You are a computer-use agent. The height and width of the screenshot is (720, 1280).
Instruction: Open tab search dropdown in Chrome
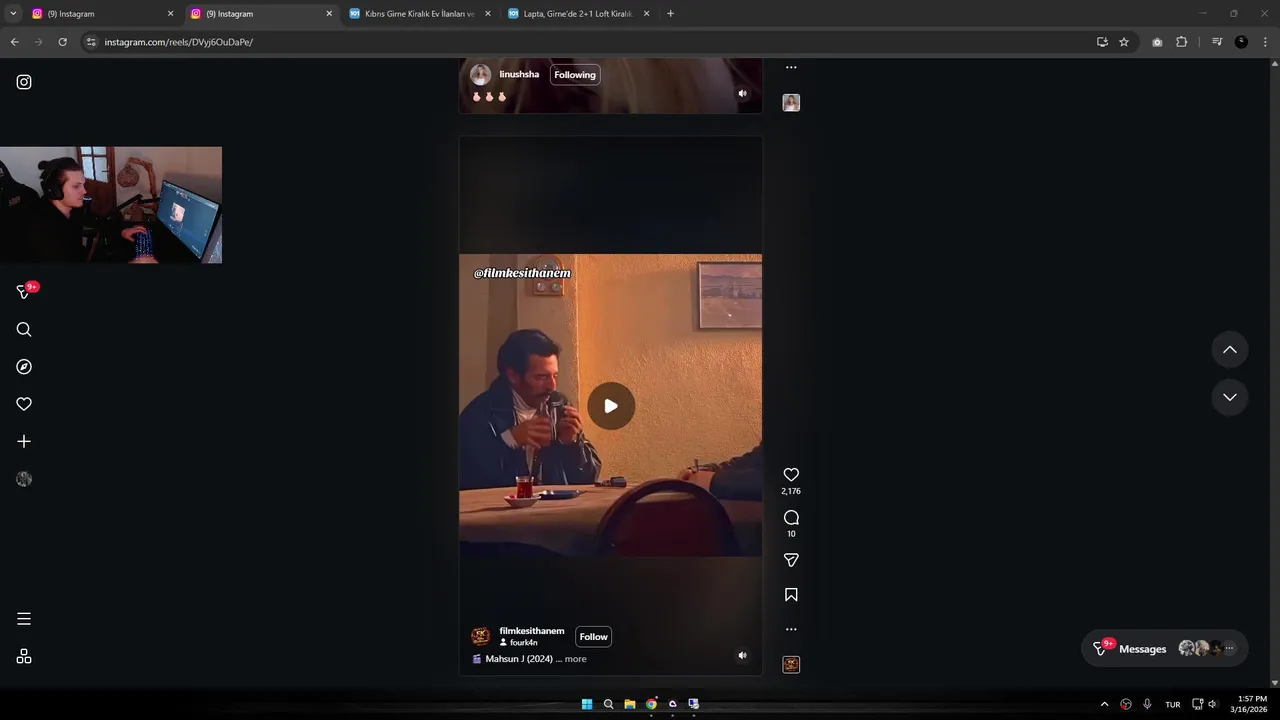click(13, 14)
